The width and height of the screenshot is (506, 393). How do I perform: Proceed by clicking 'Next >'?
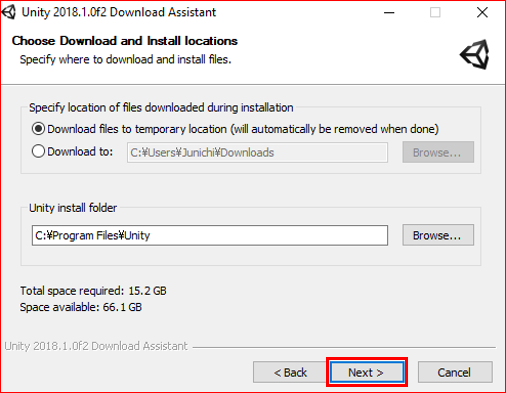click(x=367, y=372)
